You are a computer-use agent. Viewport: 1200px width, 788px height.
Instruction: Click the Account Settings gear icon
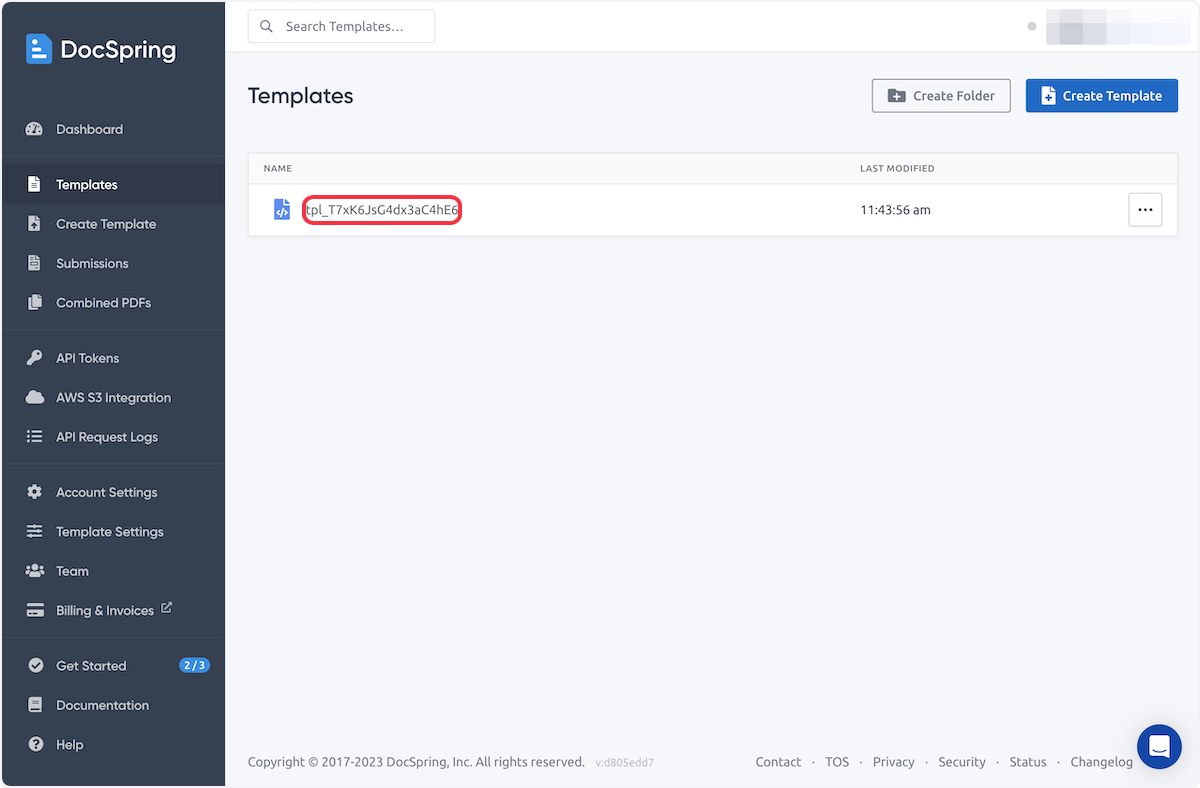35,492
